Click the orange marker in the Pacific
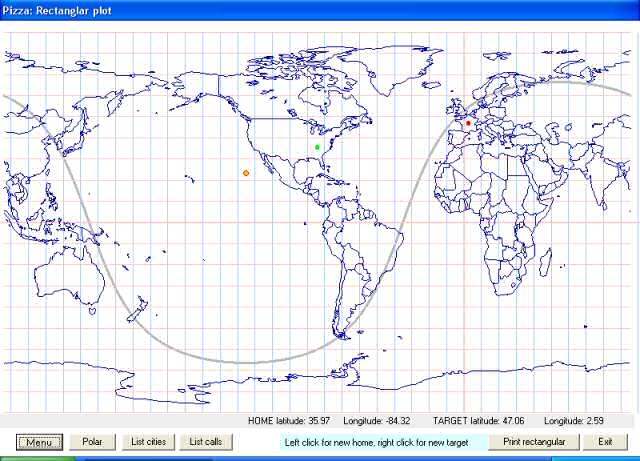The height and width of the screenshot is (461, 640). (x=246, y=173)
